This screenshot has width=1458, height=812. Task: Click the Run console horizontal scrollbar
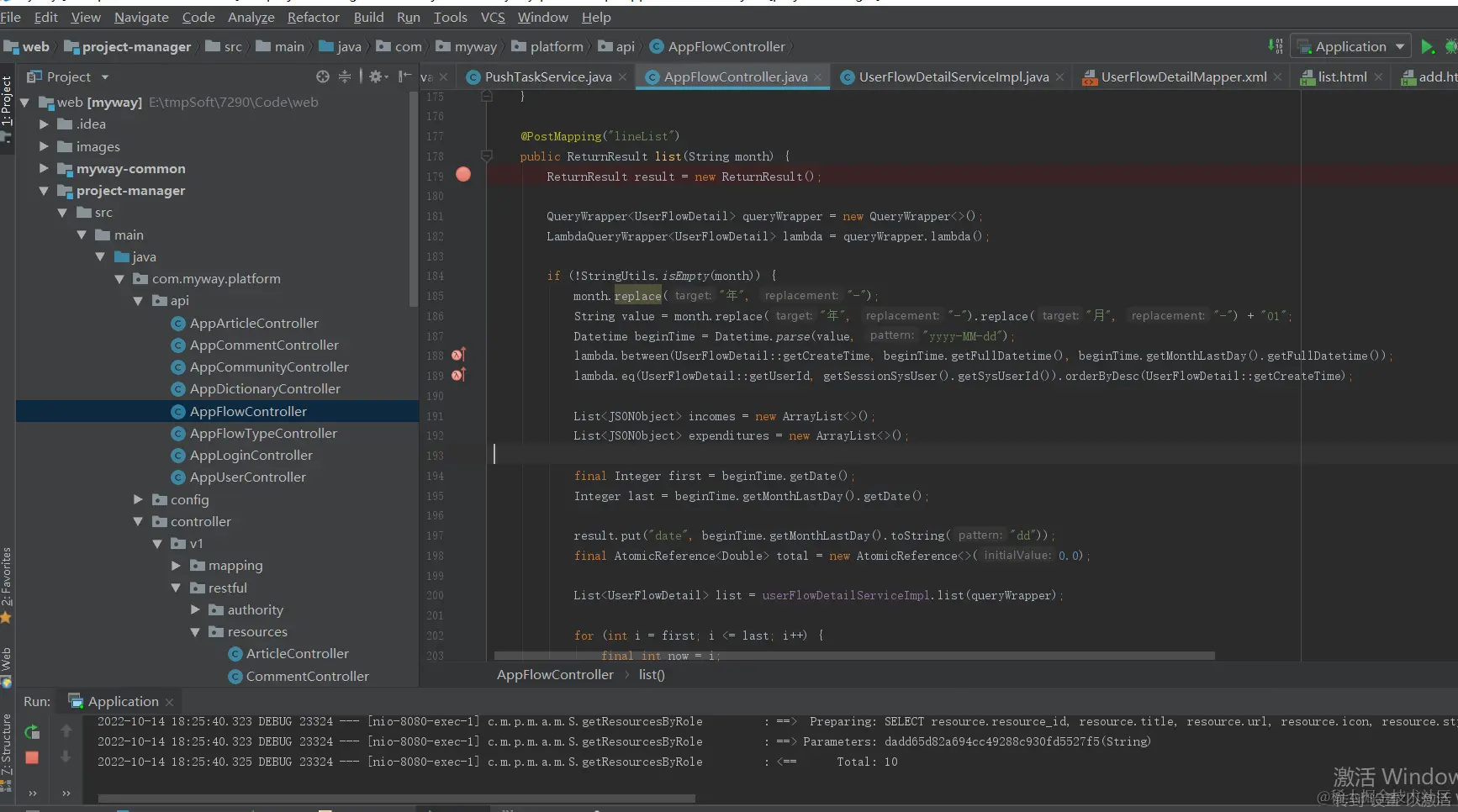tap(397, 799)
